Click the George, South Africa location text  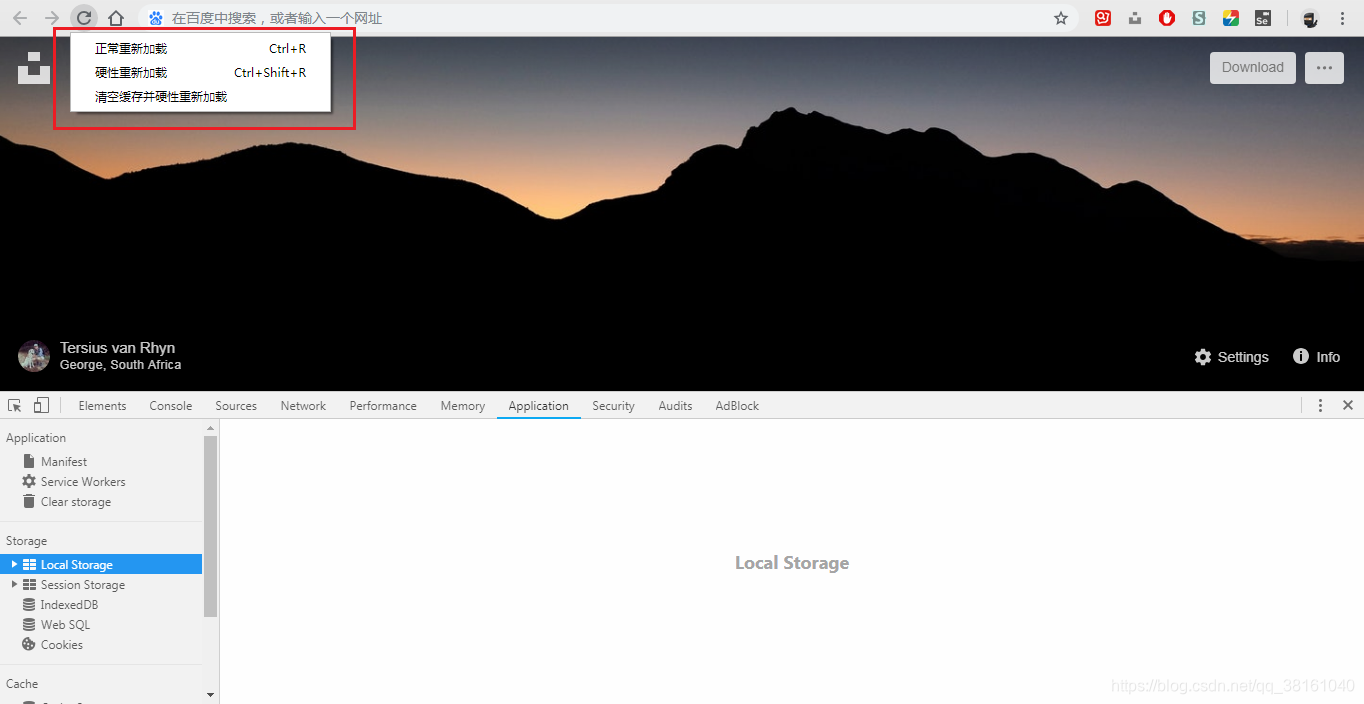point(120,365)
